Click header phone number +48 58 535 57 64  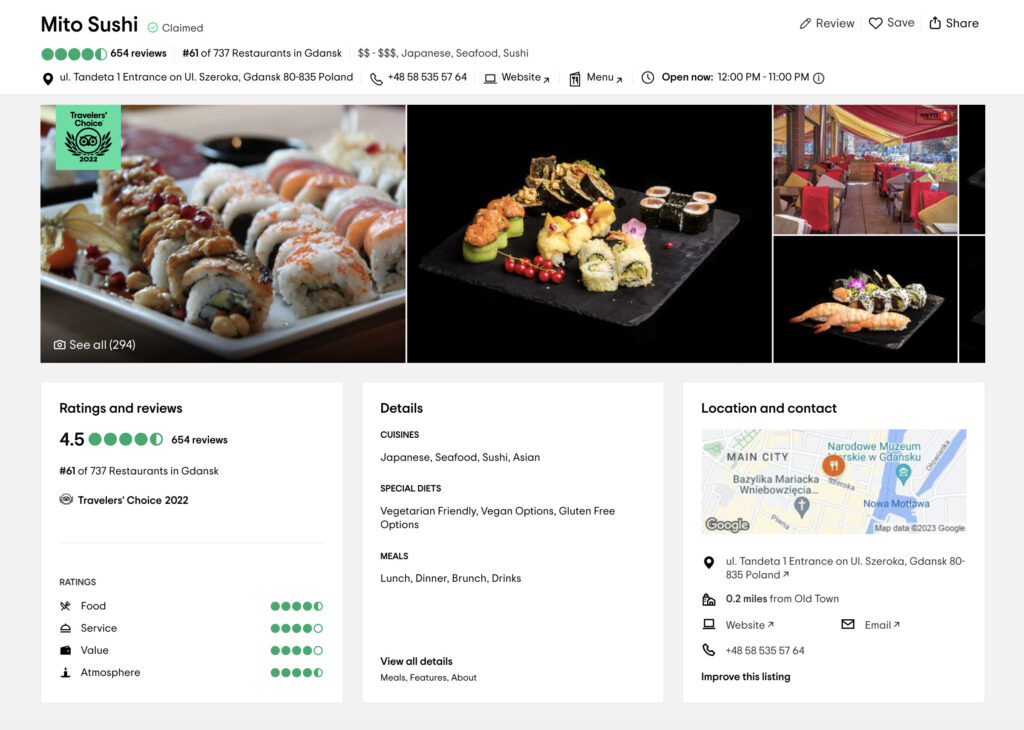pyautogui.click(x=427, y=77)
